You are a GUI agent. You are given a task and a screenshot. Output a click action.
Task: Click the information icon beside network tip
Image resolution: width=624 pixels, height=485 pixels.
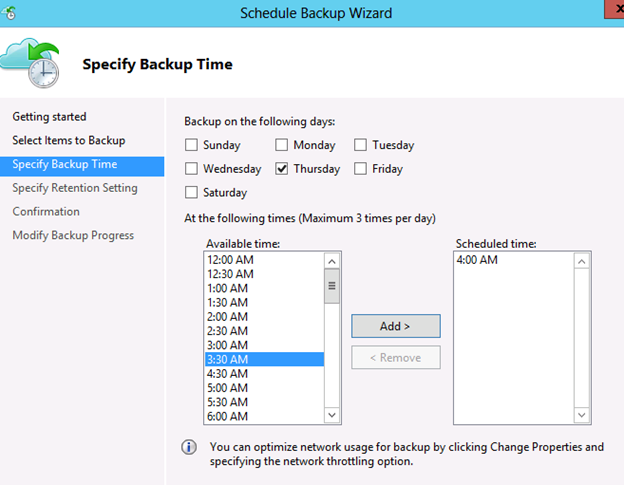point(189,447)
